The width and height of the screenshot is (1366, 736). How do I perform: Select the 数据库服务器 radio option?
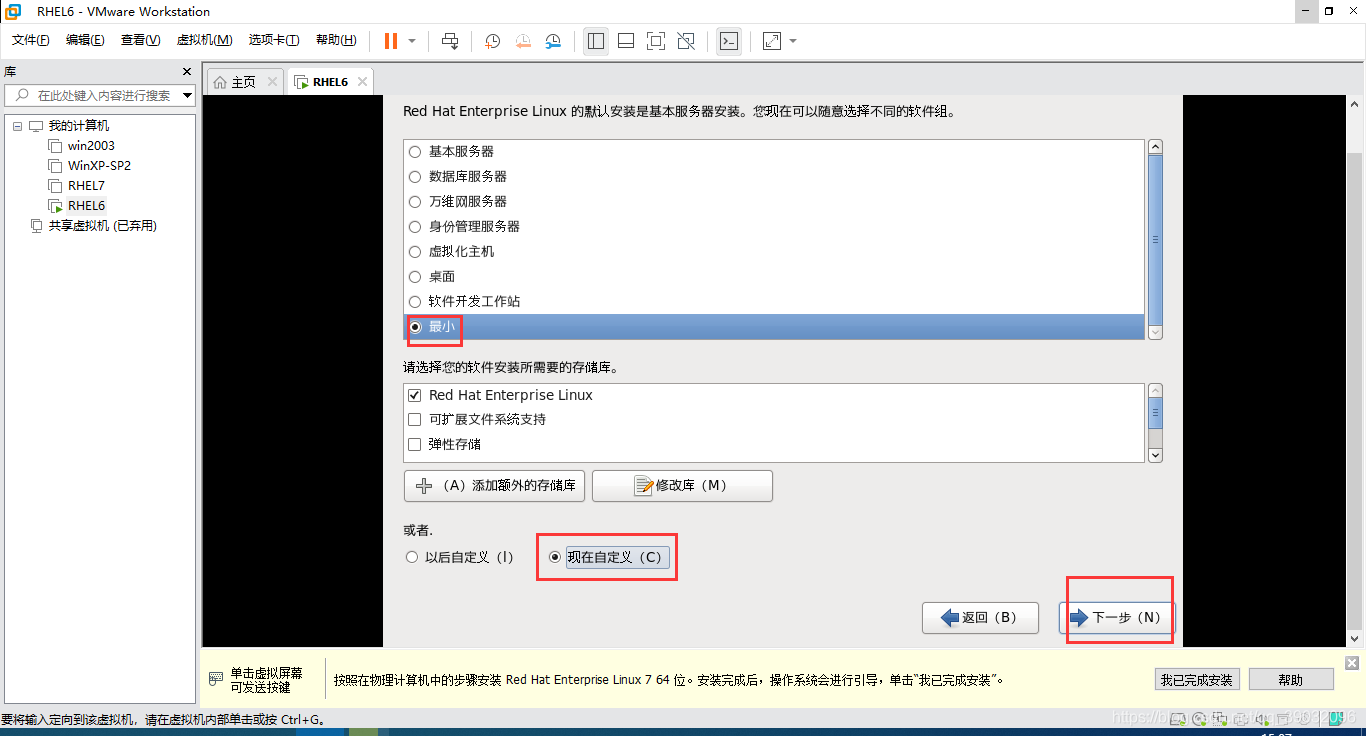415,177
